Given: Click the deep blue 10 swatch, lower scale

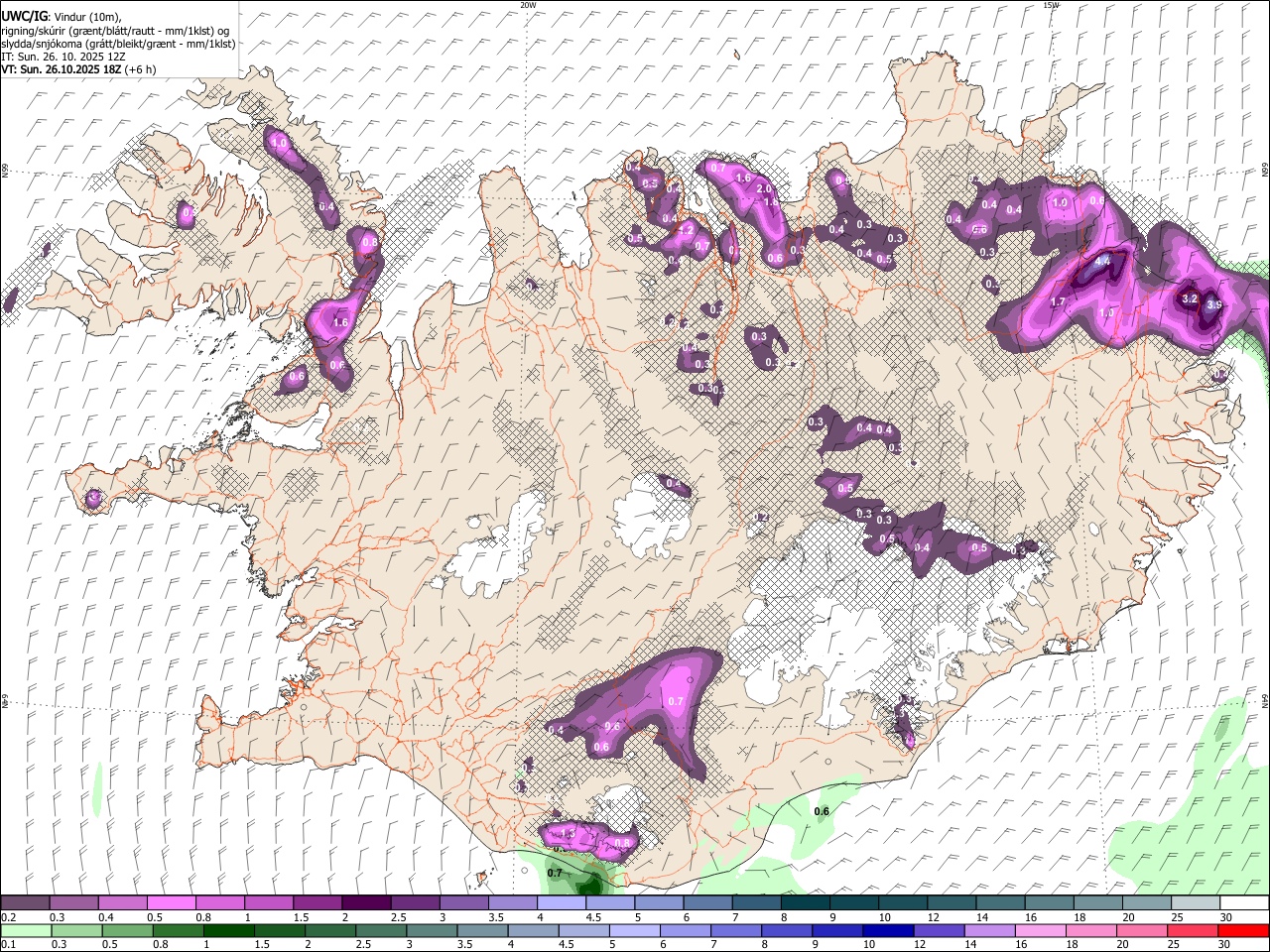Looking at the screenshot, I should coord(888,931).
